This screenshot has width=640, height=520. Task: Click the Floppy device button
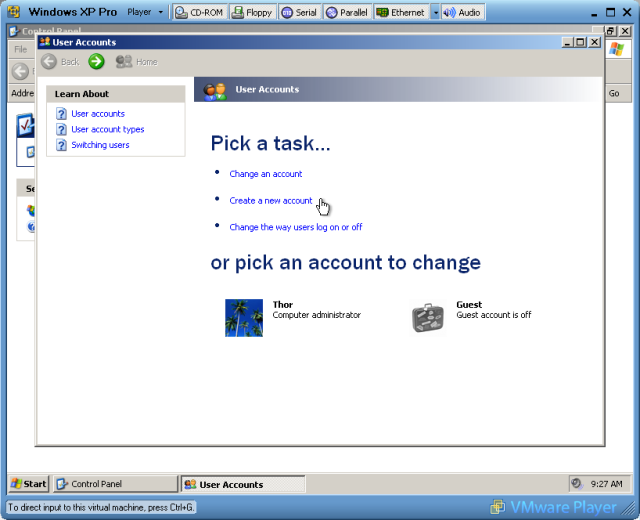pos(252,13)
